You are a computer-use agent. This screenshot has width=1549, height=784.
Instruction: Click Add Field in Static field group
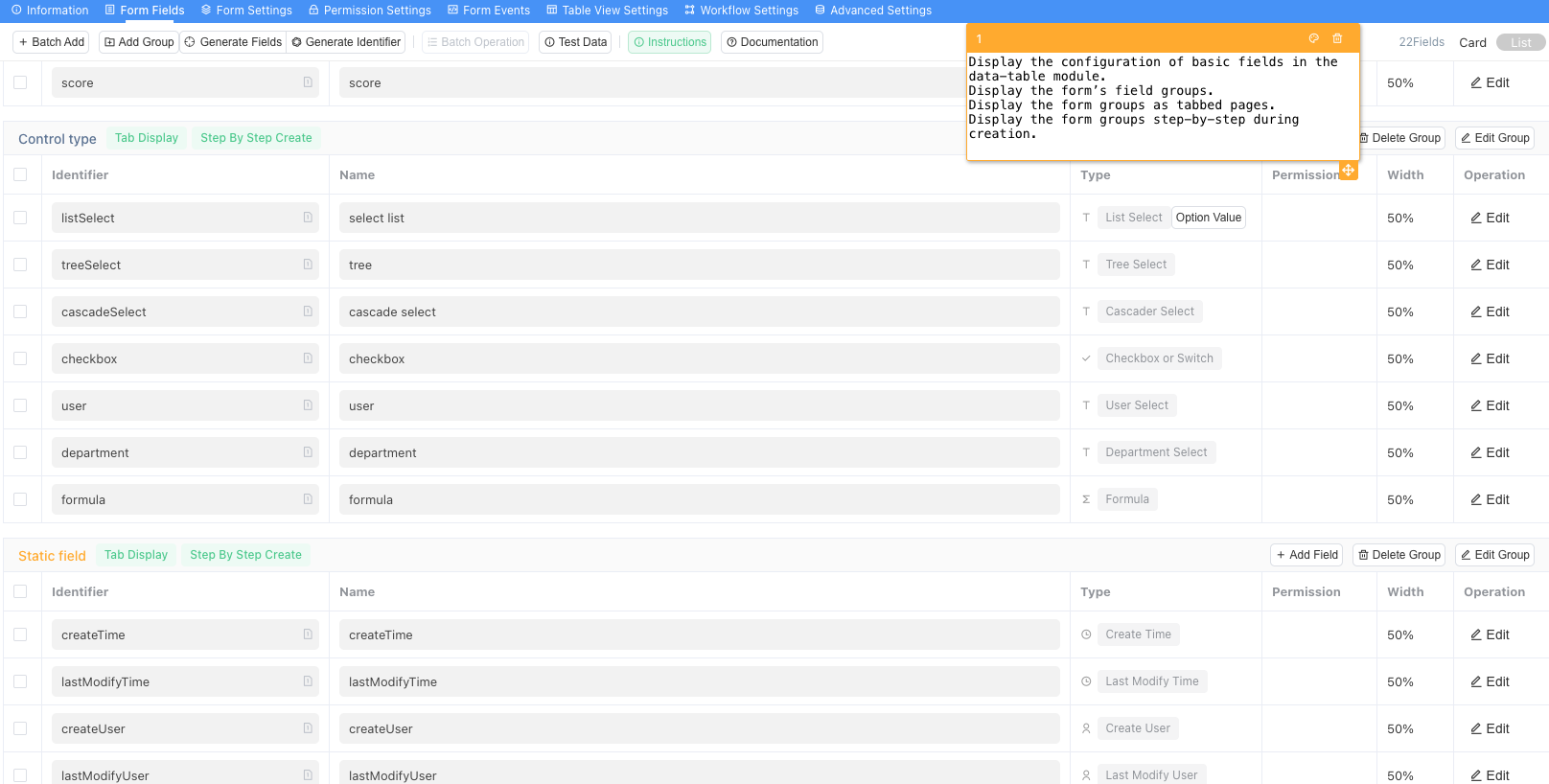pyautogui.click(x=1306, y=555)
